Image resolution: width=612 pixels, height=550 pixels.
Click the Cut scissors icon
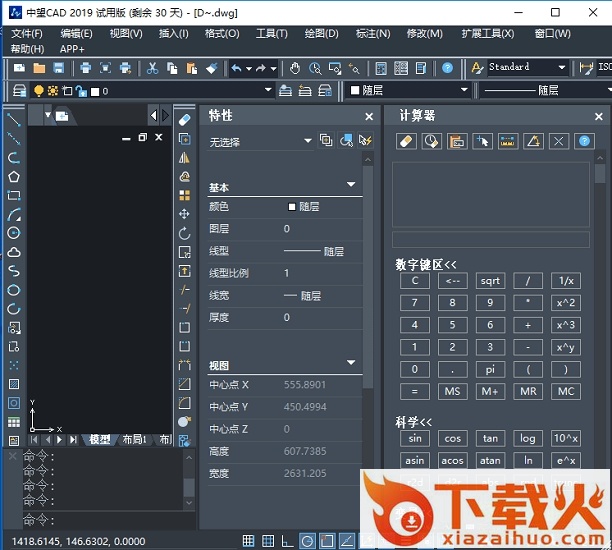click(x=152, y=68)
